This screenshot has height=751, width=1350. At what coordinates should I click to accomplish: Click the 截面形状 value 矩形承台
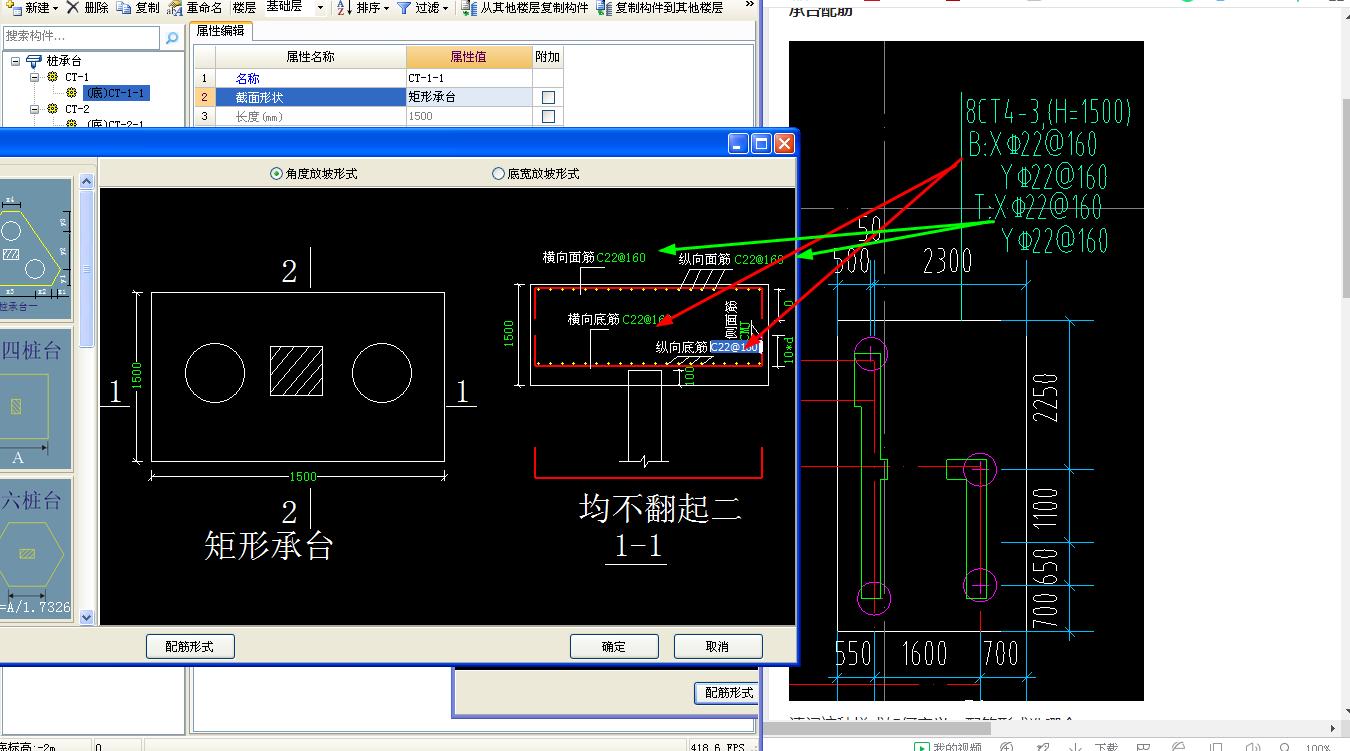point(468,98)
